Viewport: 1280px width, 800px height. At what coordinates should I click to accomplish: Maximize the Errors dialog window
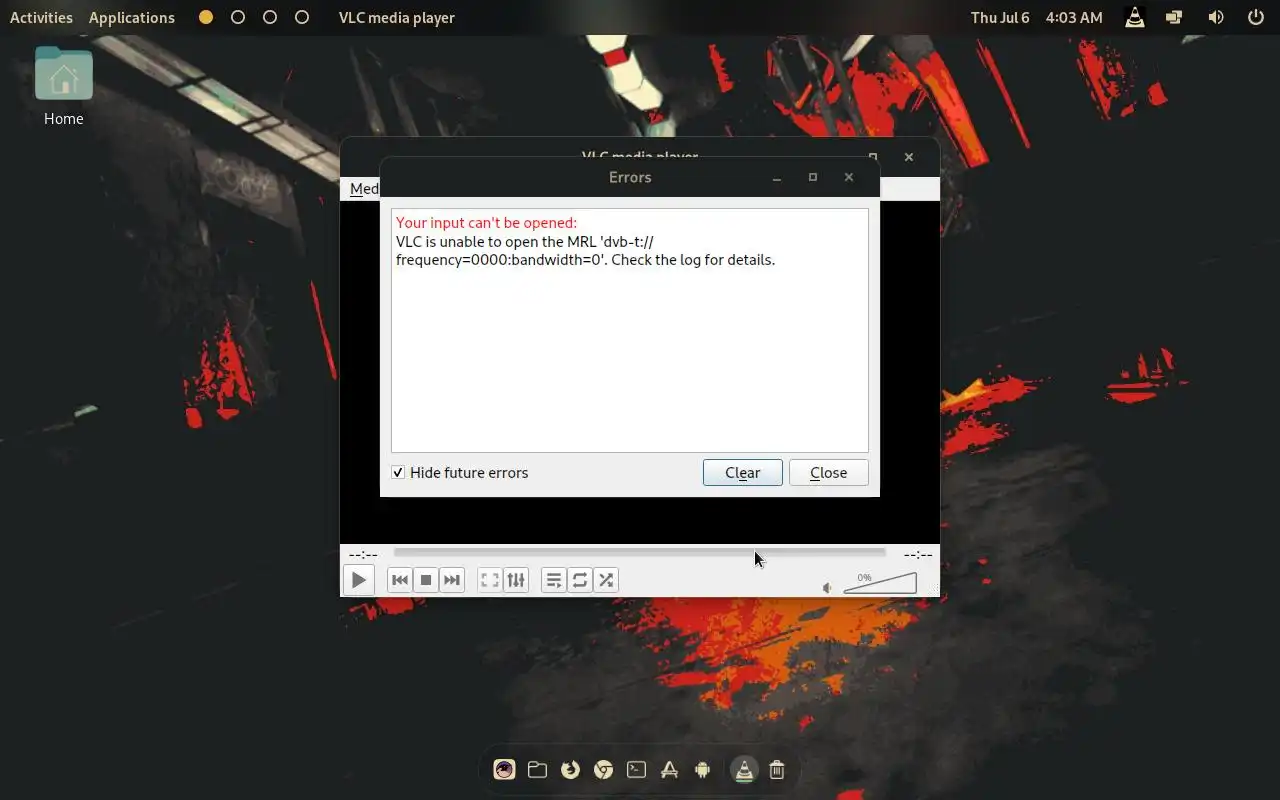coord(813,177)
